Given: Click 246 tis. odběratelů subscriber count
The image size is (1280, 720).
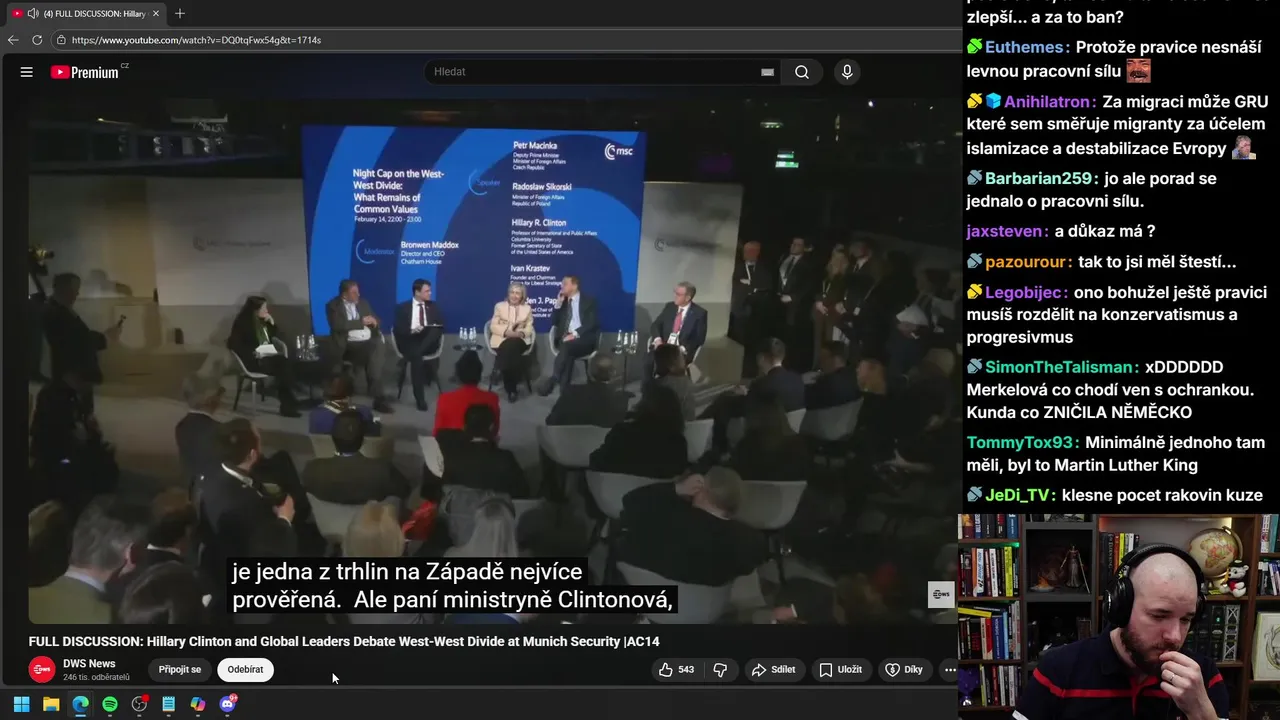Looking at the screenshot, I should (96, 678).
